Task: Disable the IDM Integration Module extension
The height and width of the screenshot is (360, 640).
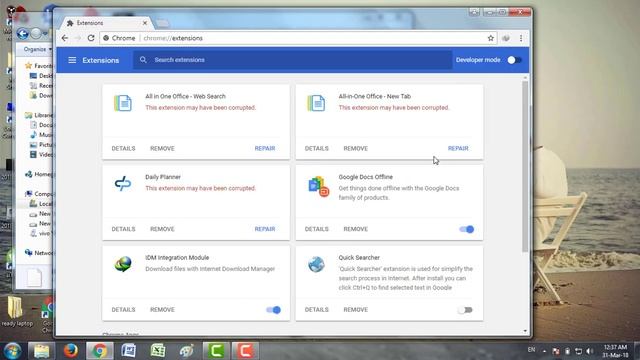Action: pos(273,310)
